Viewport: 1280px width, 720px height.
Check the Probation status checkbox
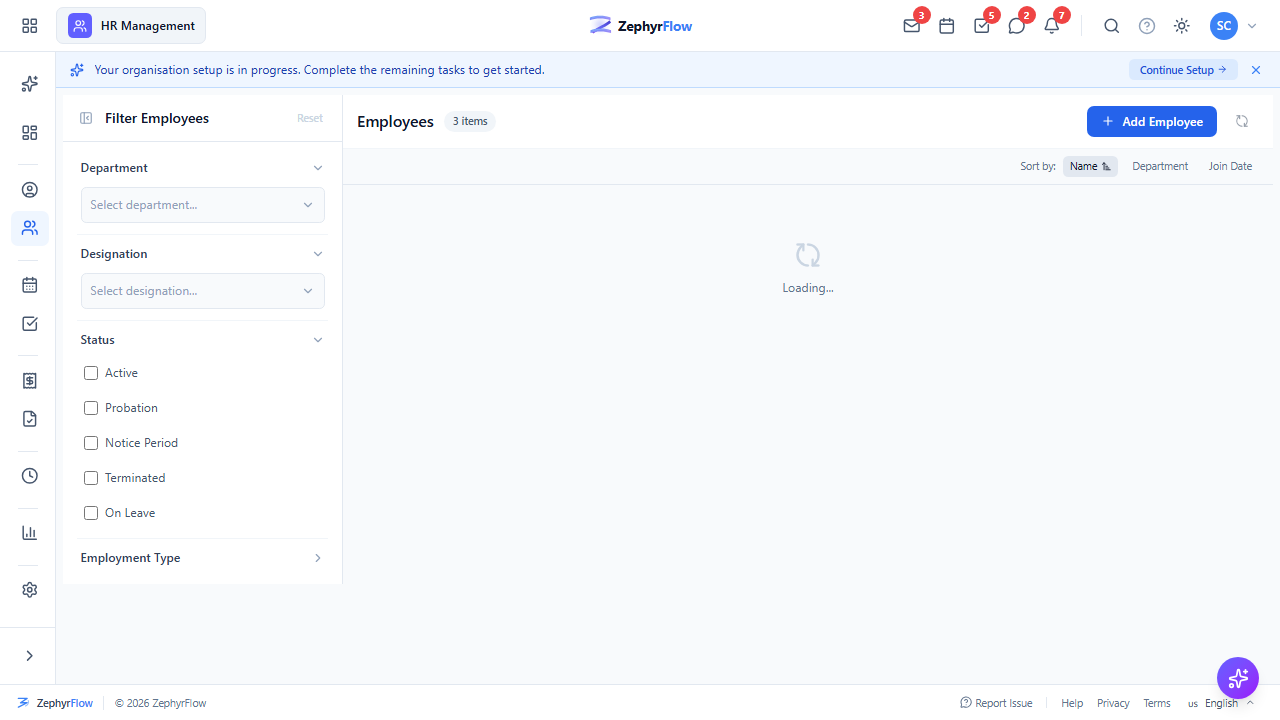tap(91, 408)
